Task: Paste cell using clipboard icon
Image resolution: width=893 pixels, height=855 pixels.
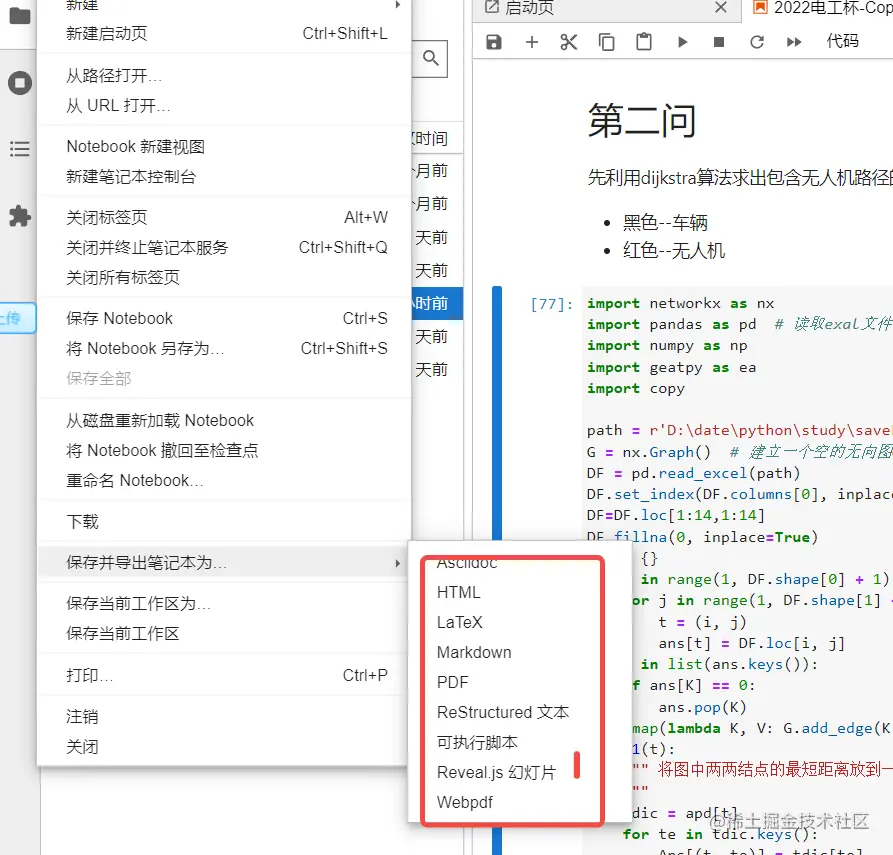Action: click(643, 42)
